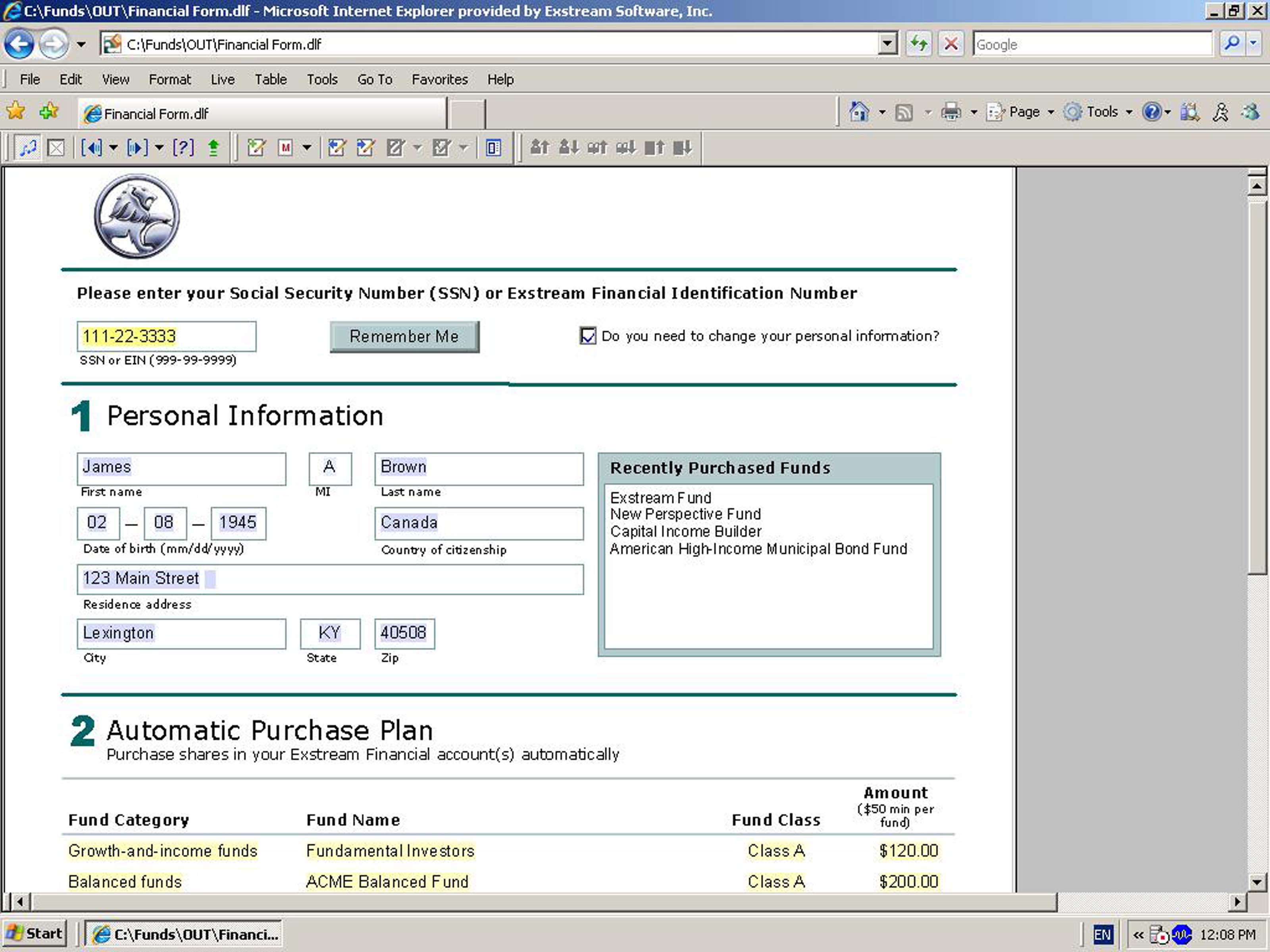Uncheck the change personal information checkbox
This screenshot has width=1270, height=952.
(587, 336)
